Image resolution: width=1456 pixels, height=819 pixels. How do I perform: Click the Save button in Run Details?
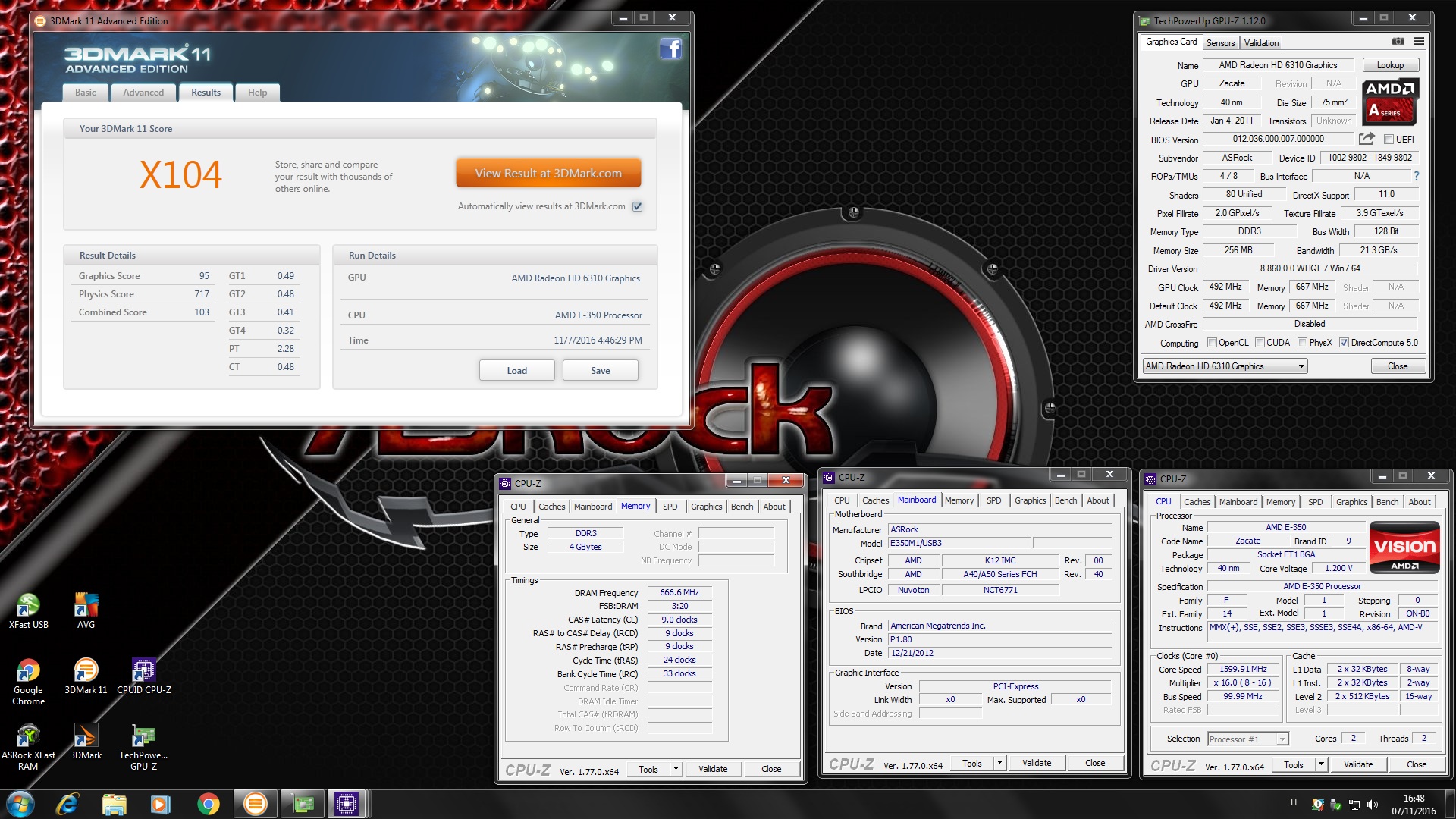(x=600, y=370)
